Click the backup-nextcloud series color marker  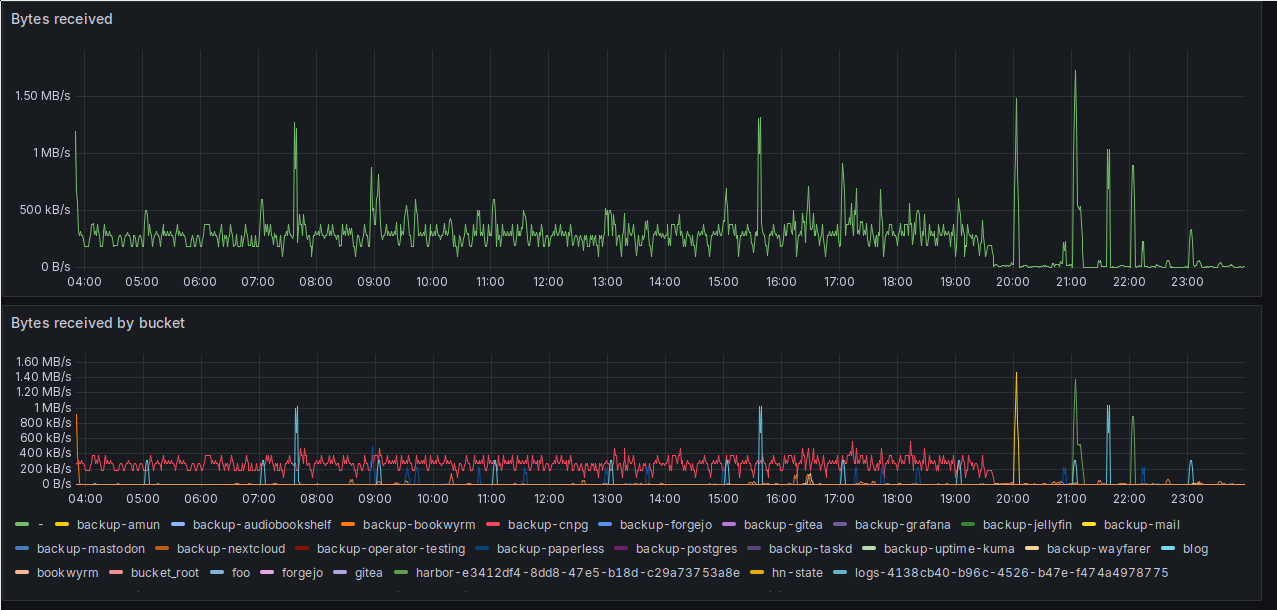click(x=164, y=548)
